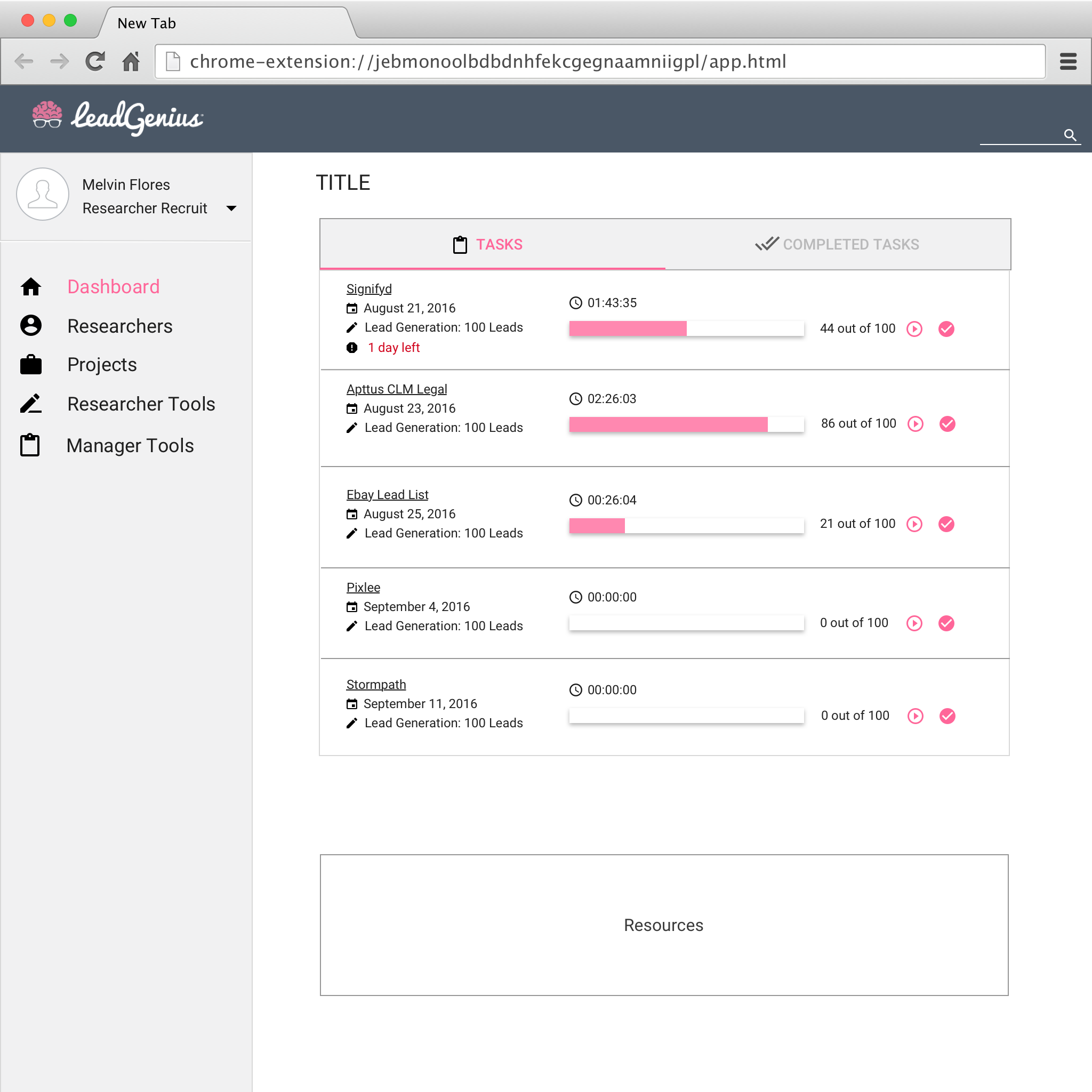Click the clock icon beside 00:26:04
This screenshot has width=1092, height=1092.
click(x=575, y=500)
